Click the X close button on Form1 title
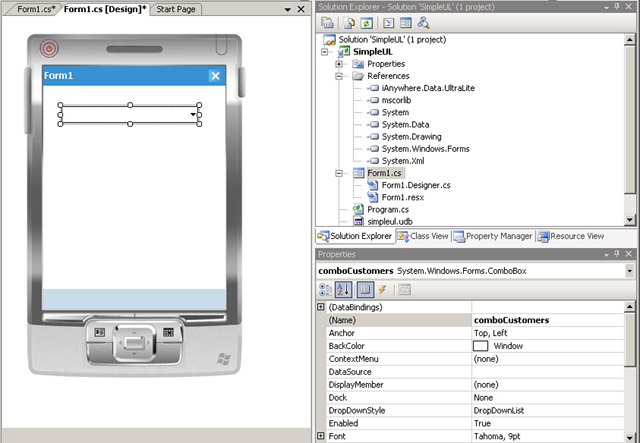 tap(216, 76)
